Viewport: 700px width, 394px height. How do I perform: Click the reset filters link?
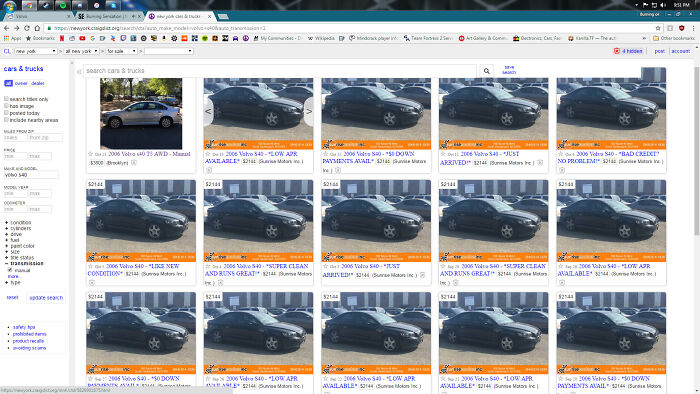(12, 298)
